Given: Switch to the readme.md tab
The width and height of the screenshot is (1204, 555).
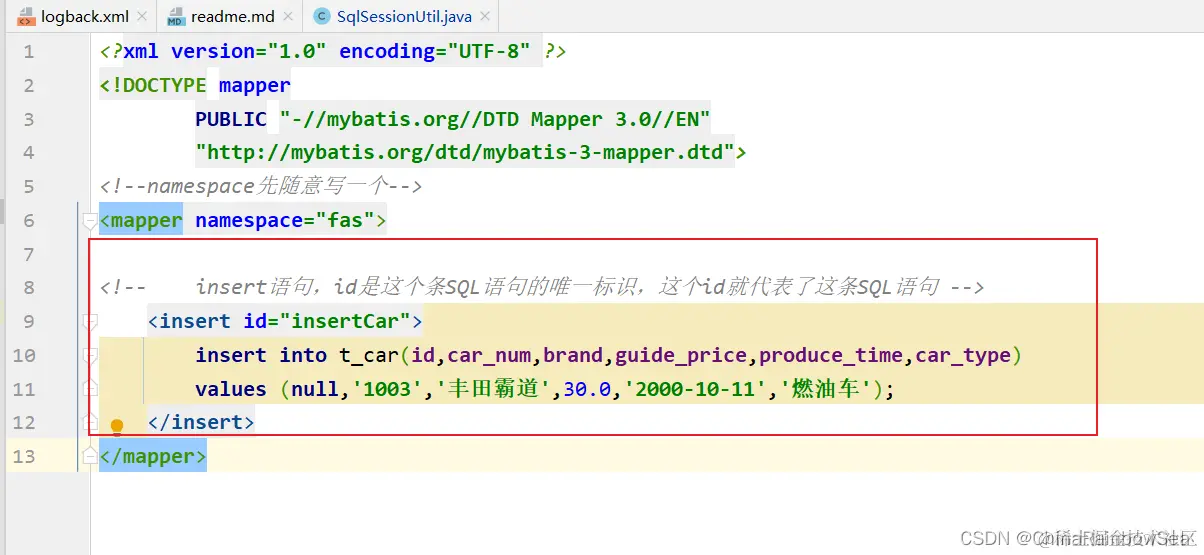Looking at the screenshot, I should point(230,16).
